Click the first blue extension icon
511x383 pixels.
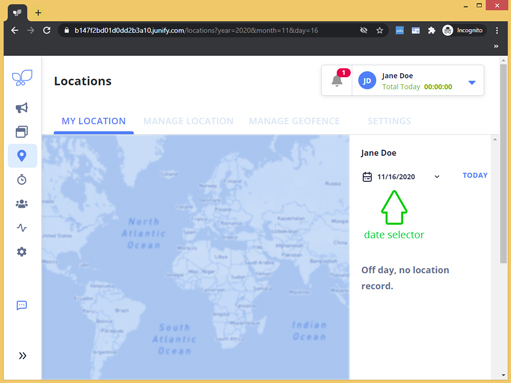pyautogui.click(x=399, y=30)
